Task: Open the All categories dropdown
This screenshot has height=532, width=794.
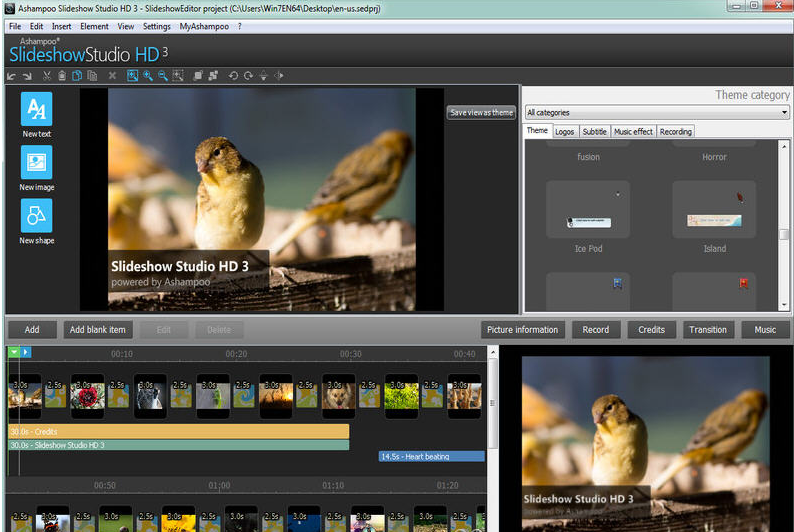Action: pyautogui.click(x=657, y=112)
